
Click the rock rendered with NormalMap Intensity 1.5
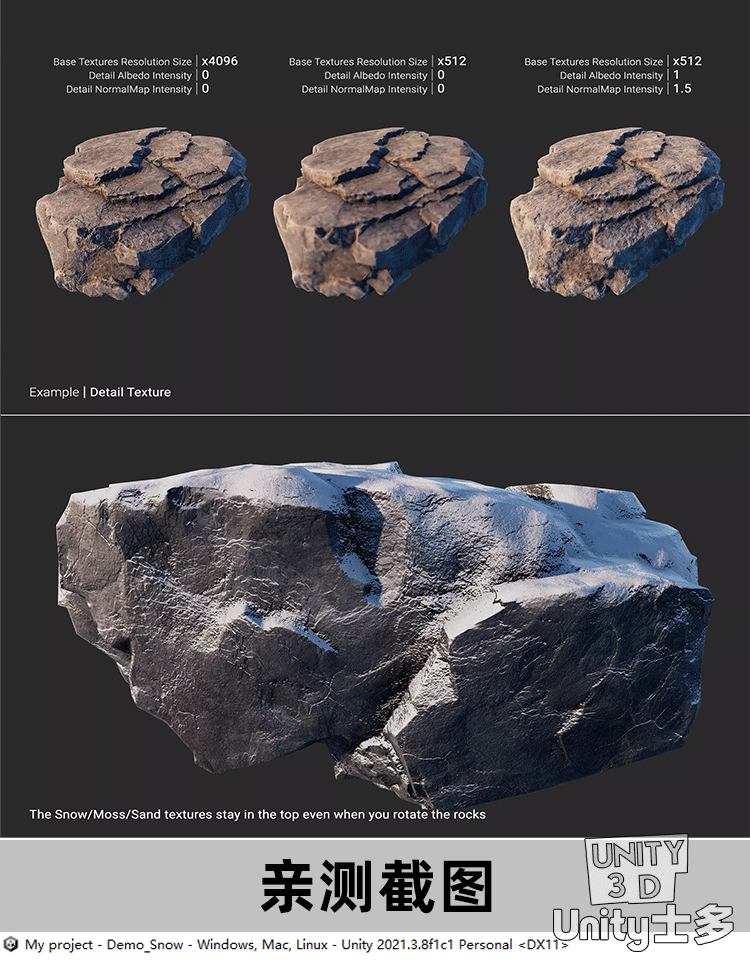(617, 212)
